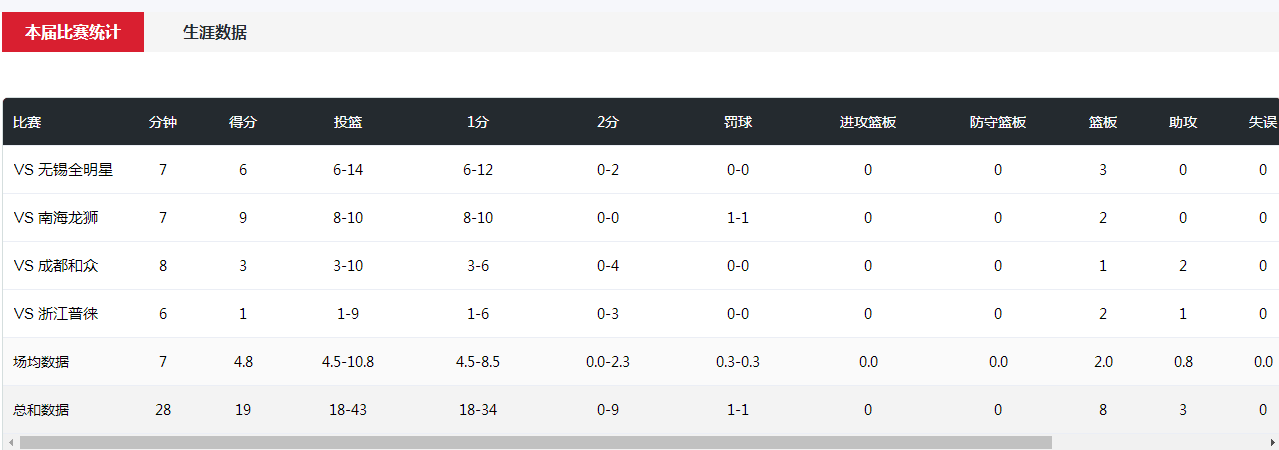Click the 罚球 column header

coord(738,122)
